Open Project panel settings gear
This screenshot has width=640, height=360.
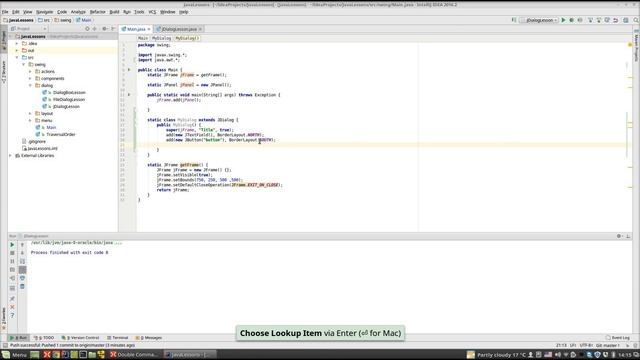point(105,29)
